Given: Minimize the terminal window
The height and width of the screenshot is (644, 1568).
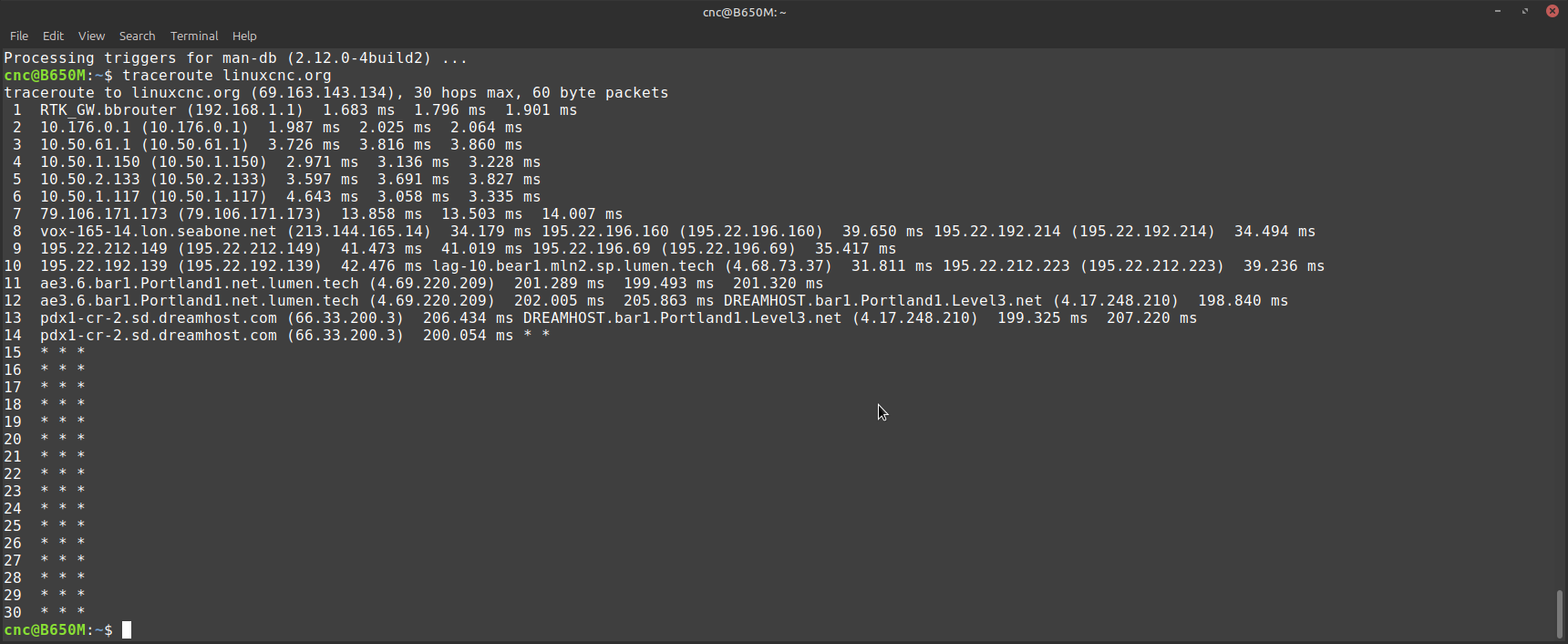Looking at the screenshot, I should [1498, 11].
